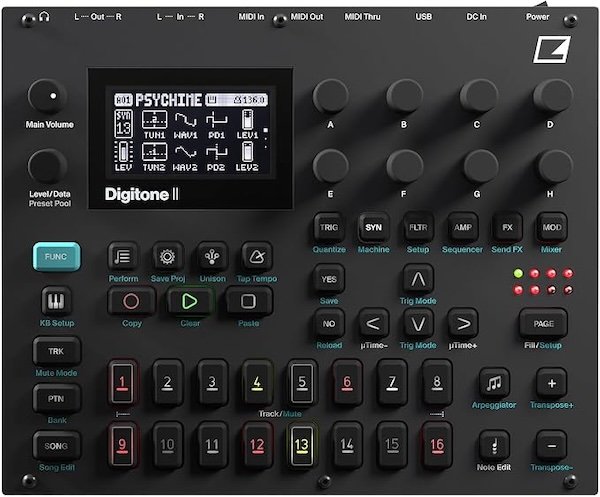The width and height of the screenshot is (600, 497).
Task: Tap the Tap Tempo metronome button
Action: 256,257
